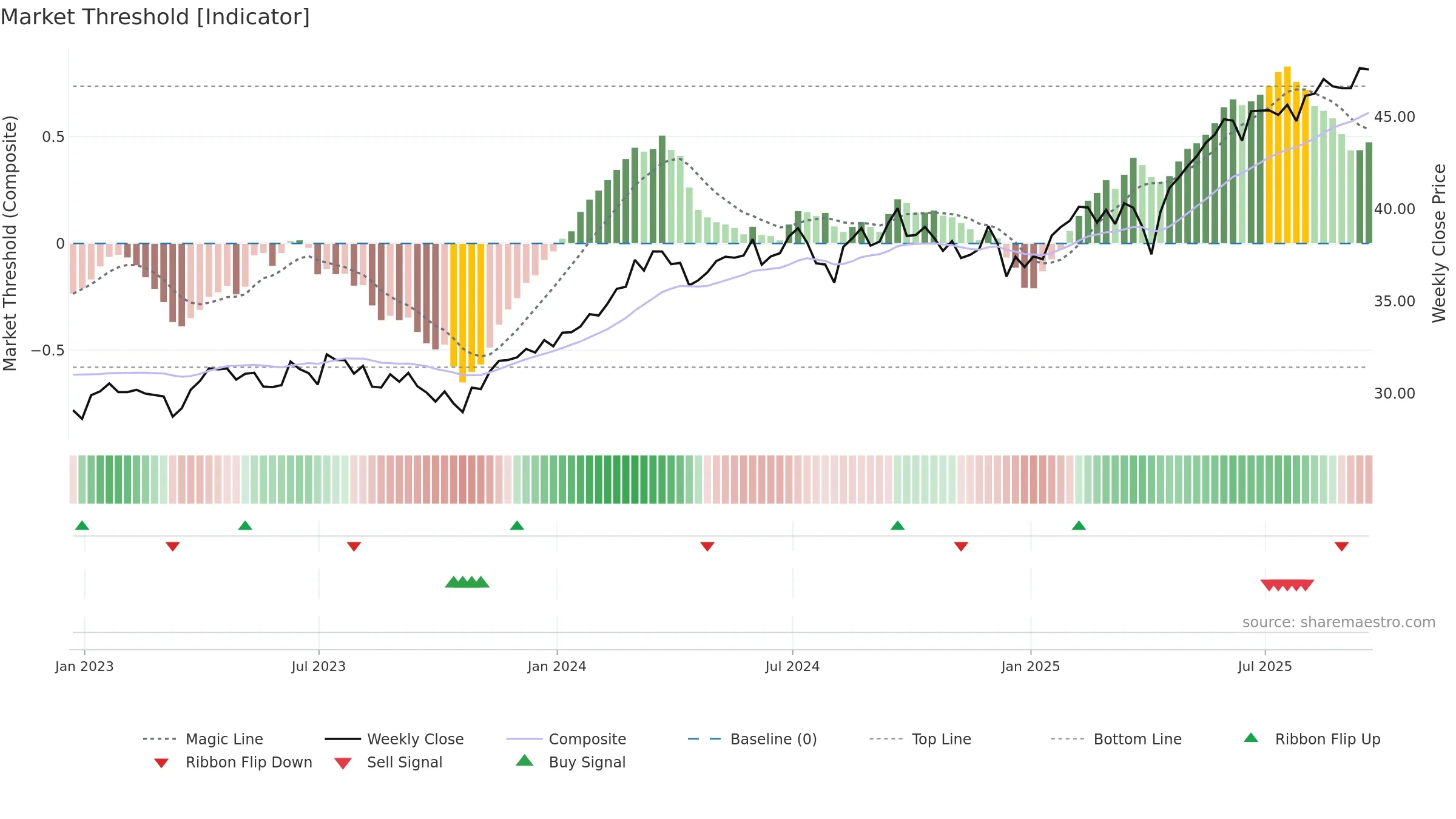
Task: Click the sharemaestro.com source text
Action: tap(1338, 622)
